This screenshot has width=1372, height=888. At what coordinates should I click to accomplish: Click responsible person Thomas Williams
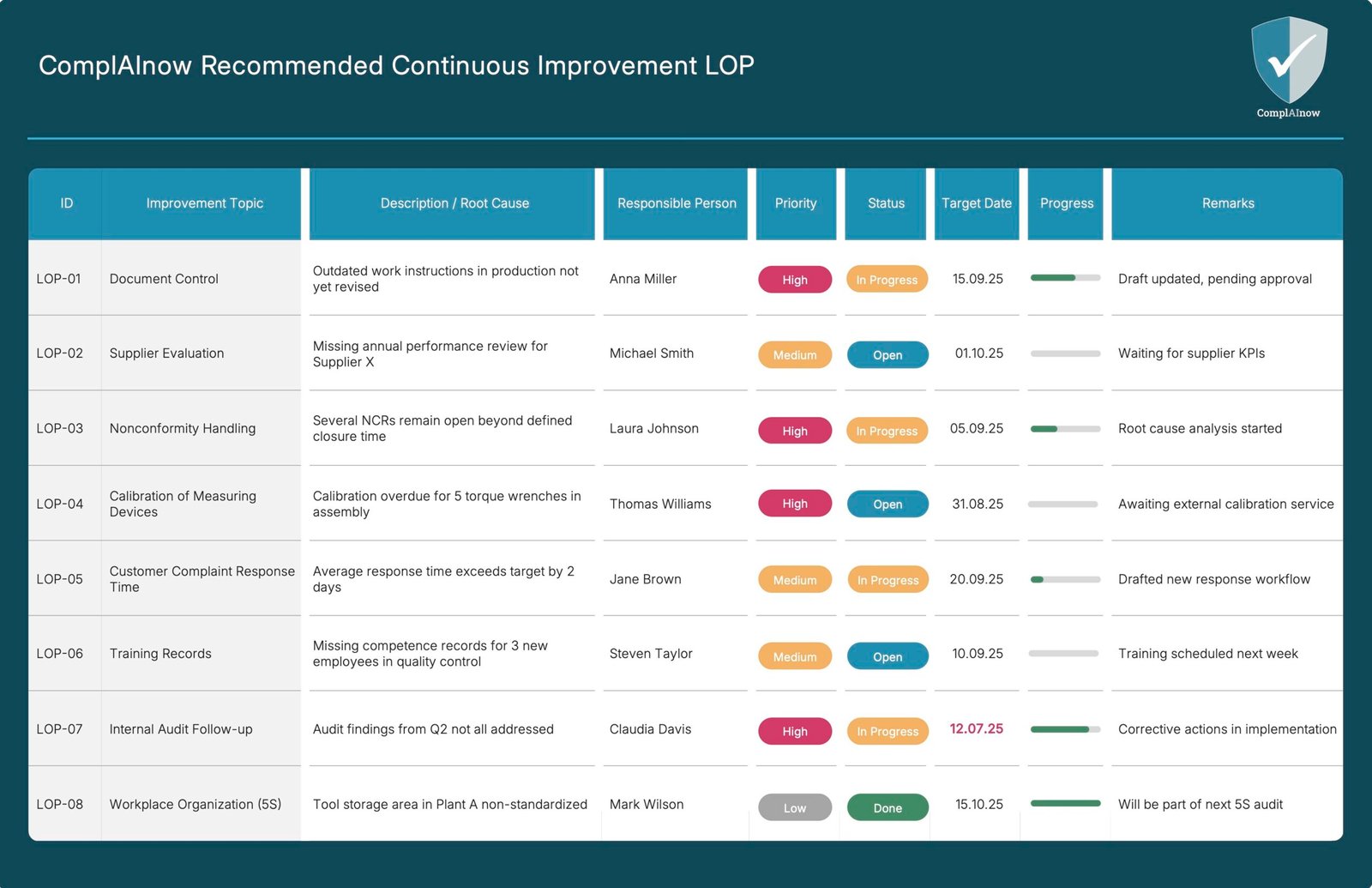(x=660, y=504)
